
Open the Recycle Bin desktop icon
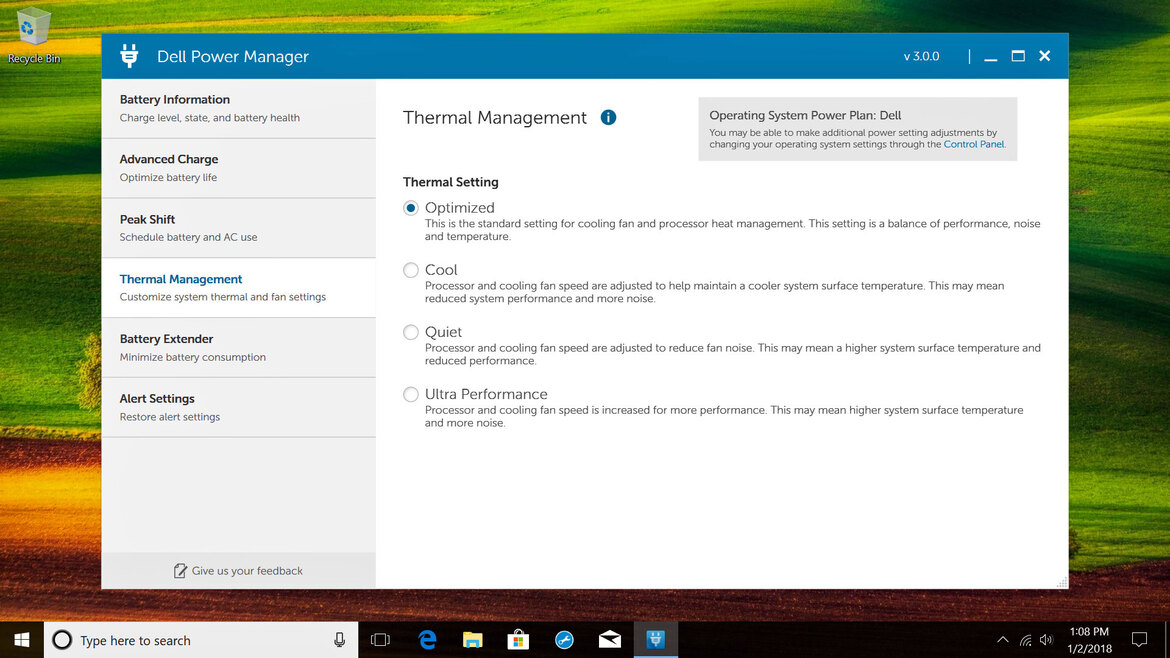pyautogui.click(x=33, y=36)
